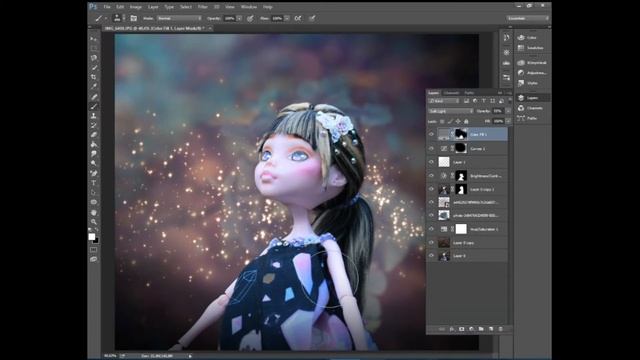Select the Eraser tool
Image resolution: width=640 pixels, height=360 pixels.
94,135
